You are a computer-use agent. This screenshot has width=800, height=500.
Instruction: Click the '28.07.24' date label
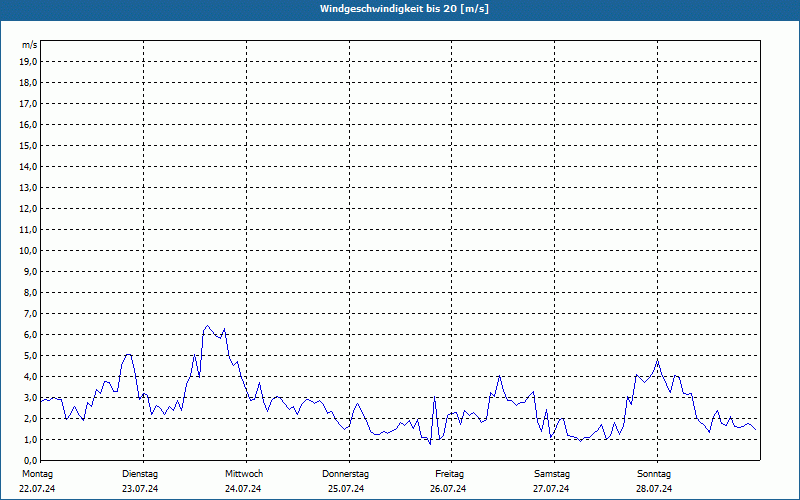coord(654,489)
